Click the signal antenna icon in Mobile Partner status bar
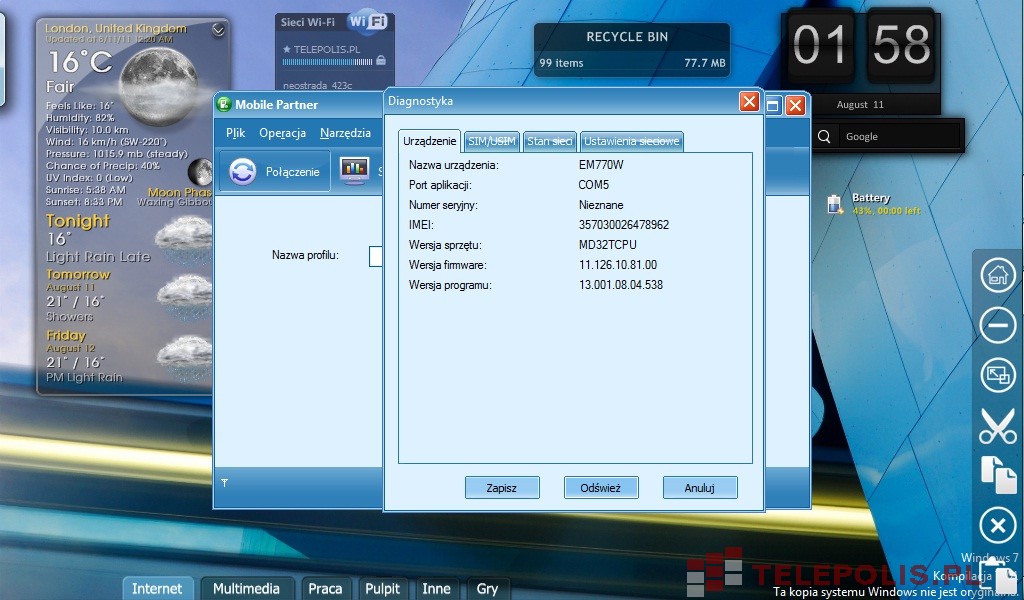 224,483
